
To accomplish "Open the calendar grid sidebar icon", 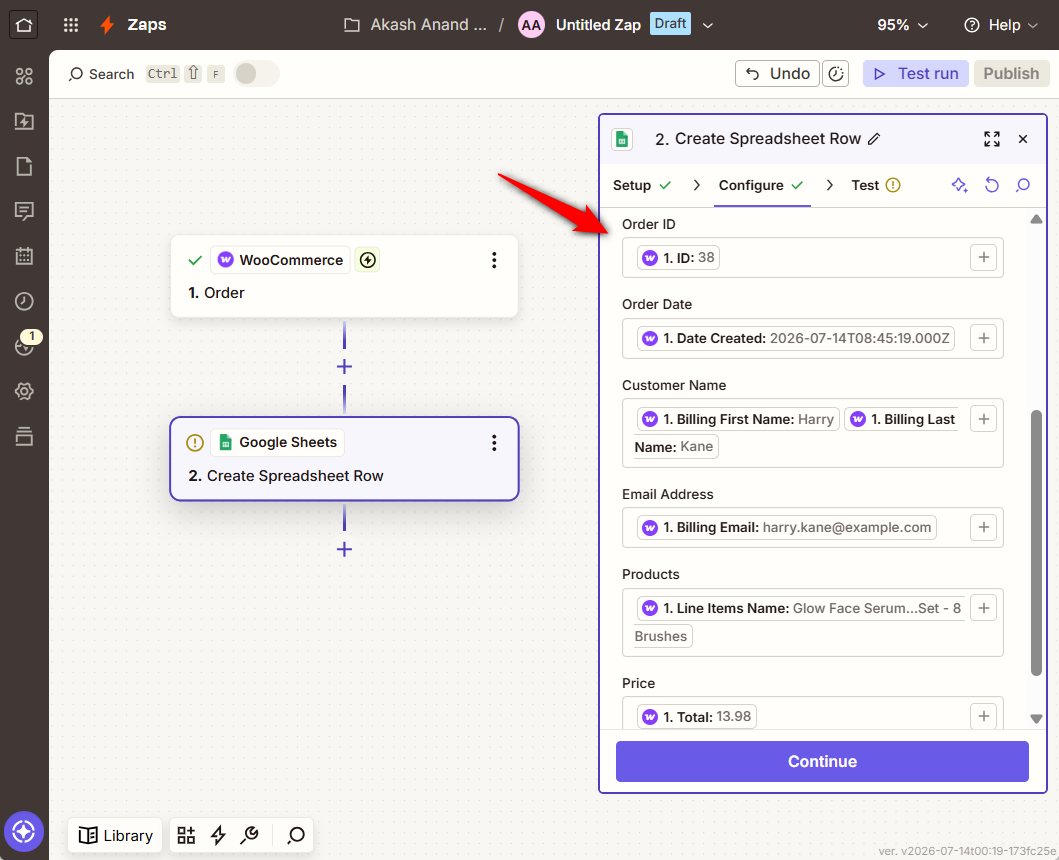I will coord(24,256).
